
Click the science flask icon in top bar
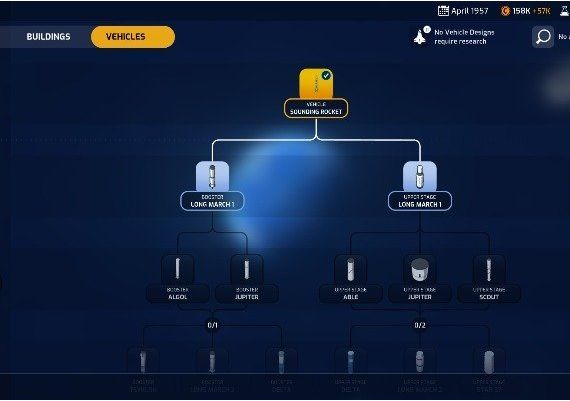pos(564,11)
